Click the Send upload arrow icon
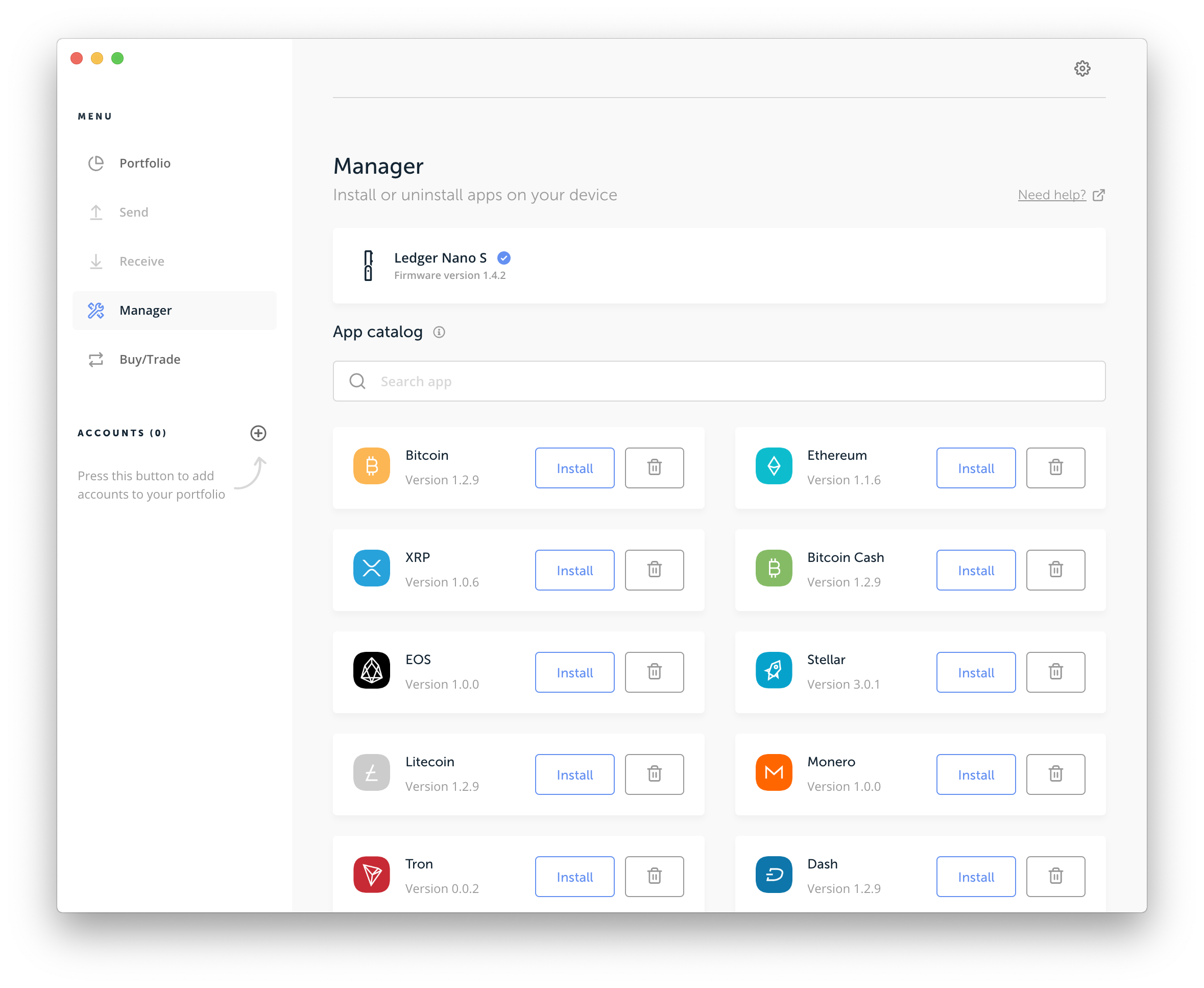The image size is (1204, 988). pos(95,213)
